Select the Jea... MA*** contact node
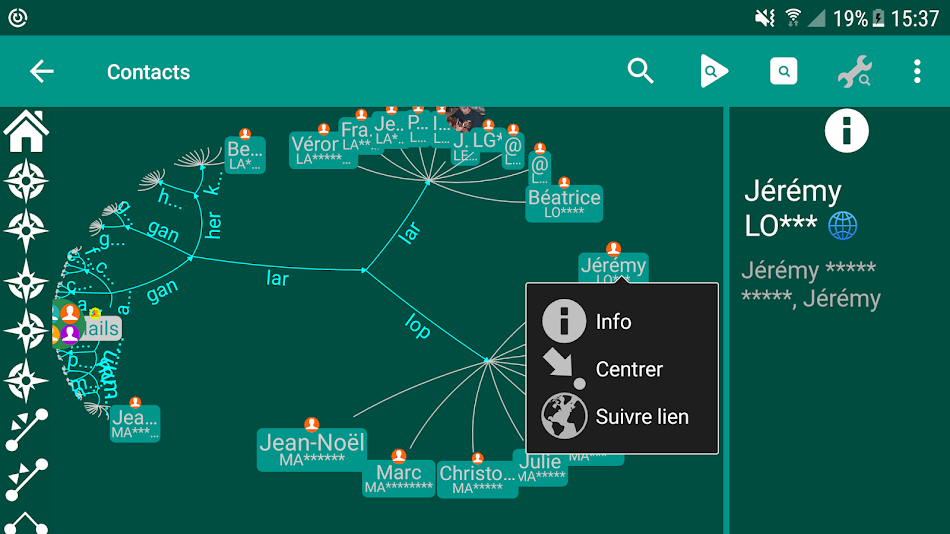The image size is (950, 534). pos(135,423)
